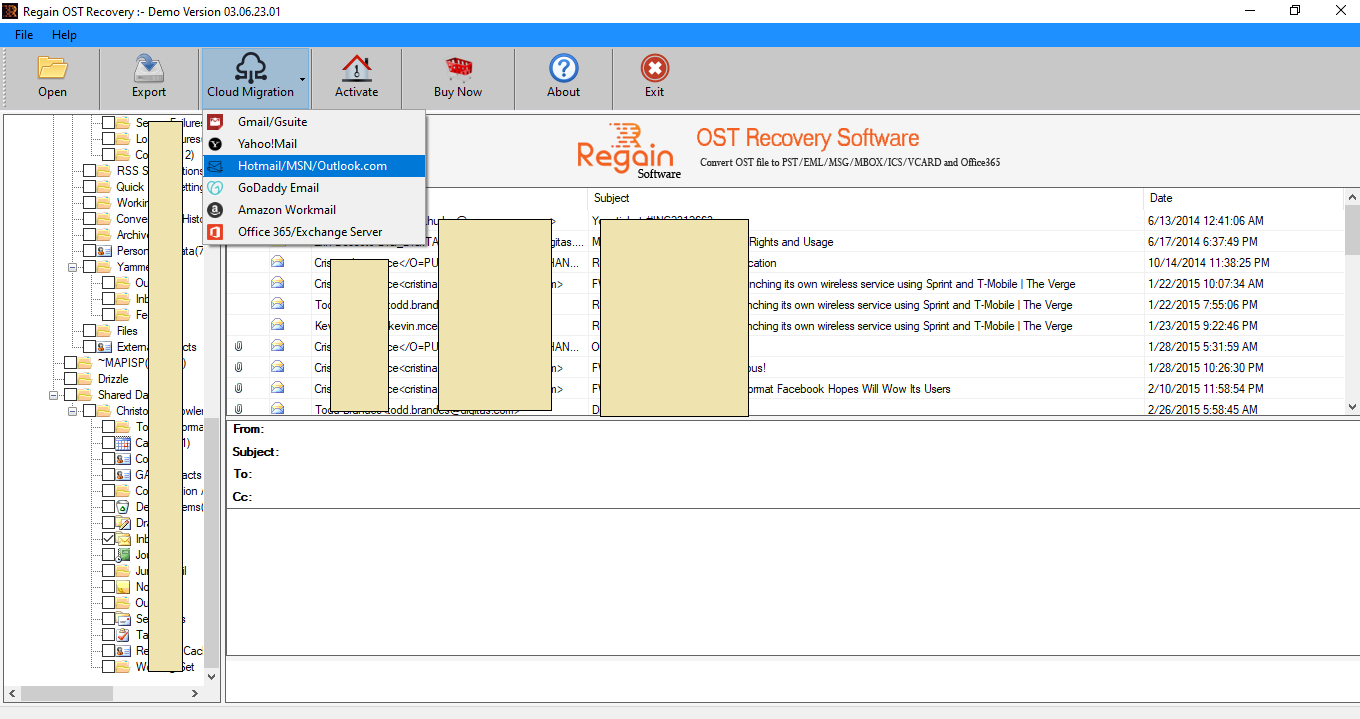Click envelope icon of 1/23/2015 9:22:46 PM email
Screen dimensions: 1360x719
point(277,325)
